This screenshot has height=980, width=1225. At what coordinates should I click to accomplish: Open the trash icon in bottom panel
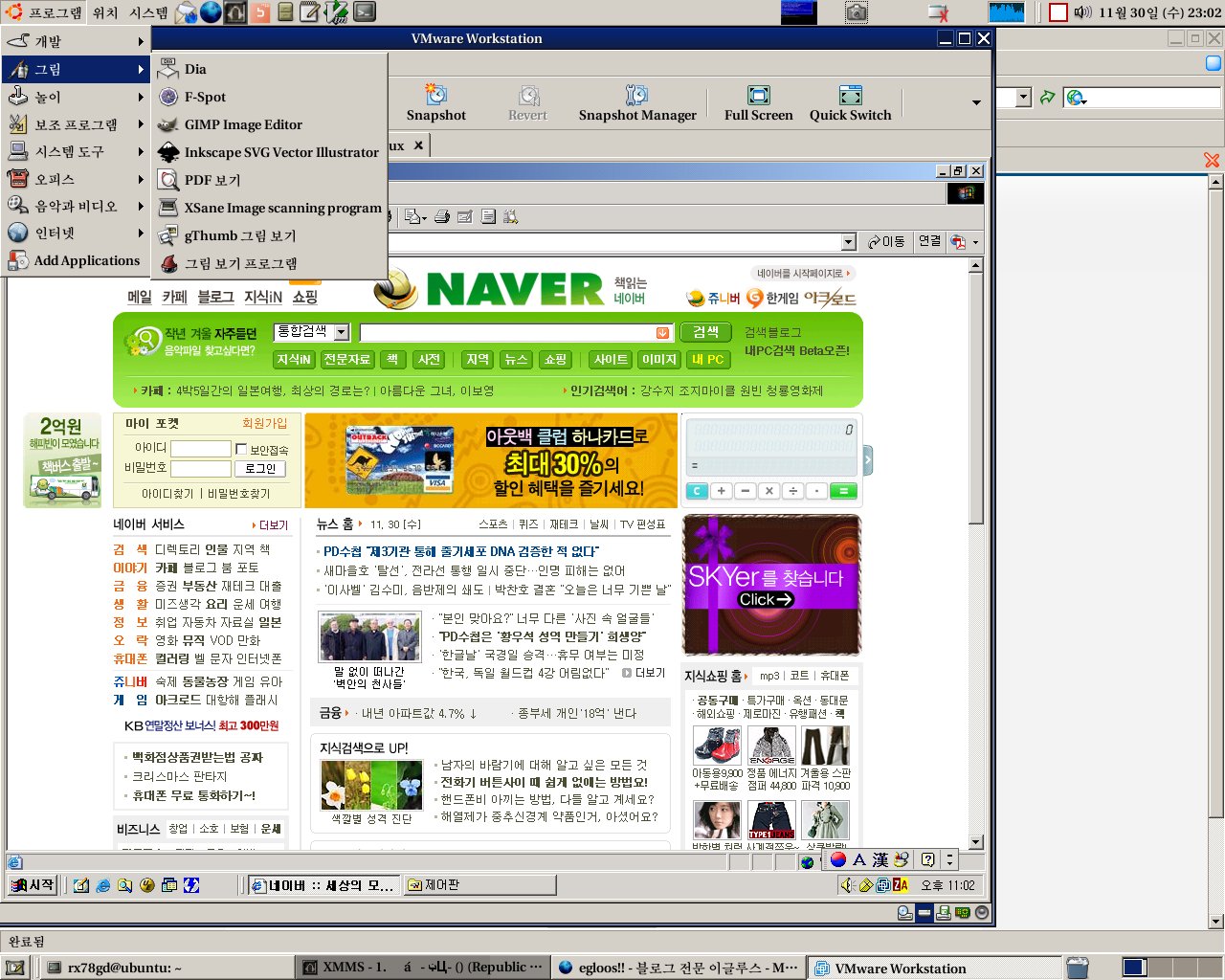coord(1077,968)
